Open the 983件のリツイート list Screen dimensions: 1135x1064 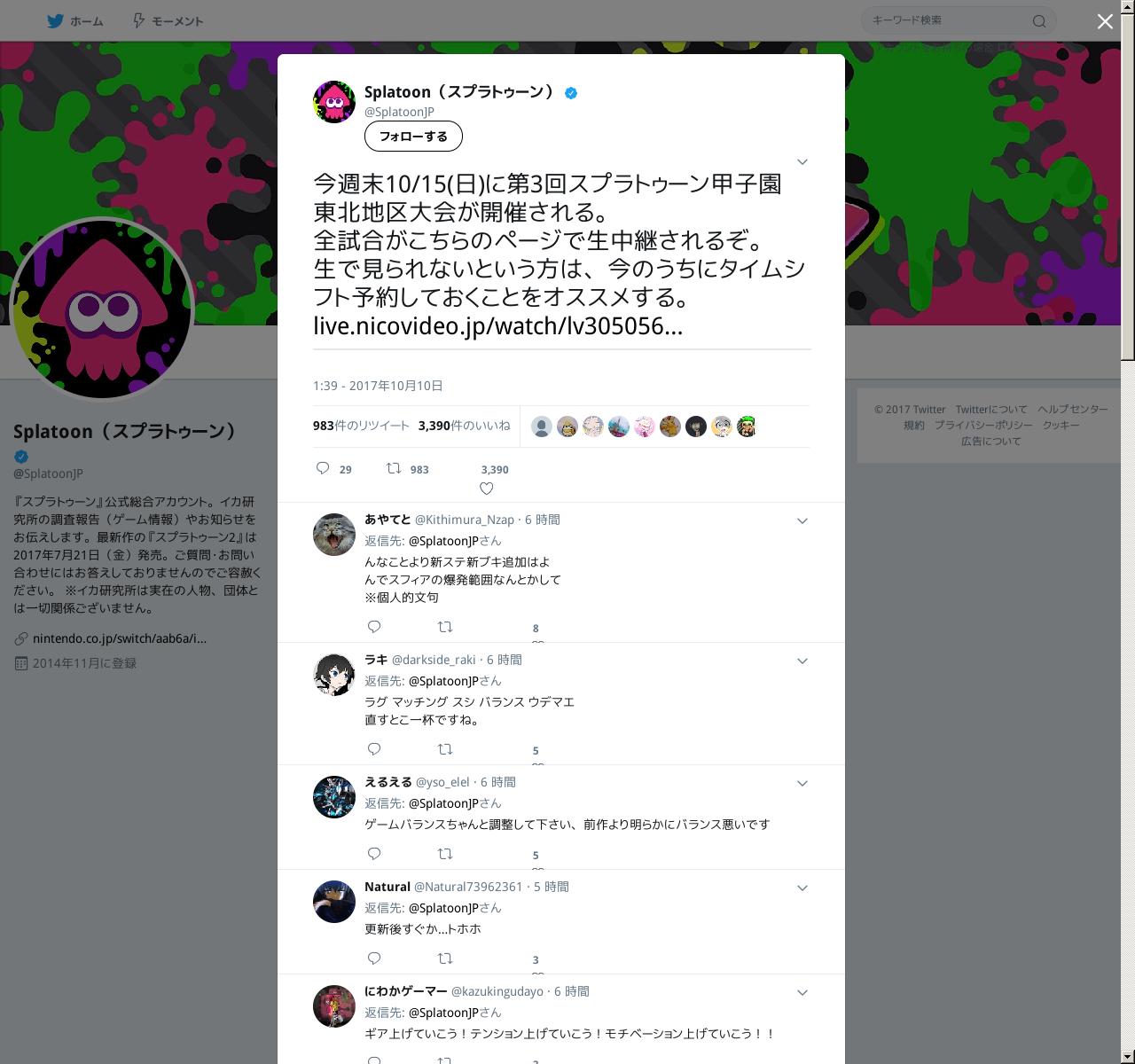[x=361, y=426]
